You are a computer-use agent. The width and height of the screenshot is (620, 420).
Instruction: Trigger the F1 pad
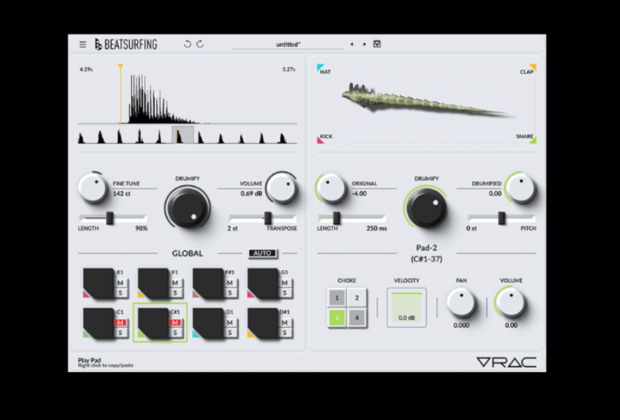click(x=153, y=283)
